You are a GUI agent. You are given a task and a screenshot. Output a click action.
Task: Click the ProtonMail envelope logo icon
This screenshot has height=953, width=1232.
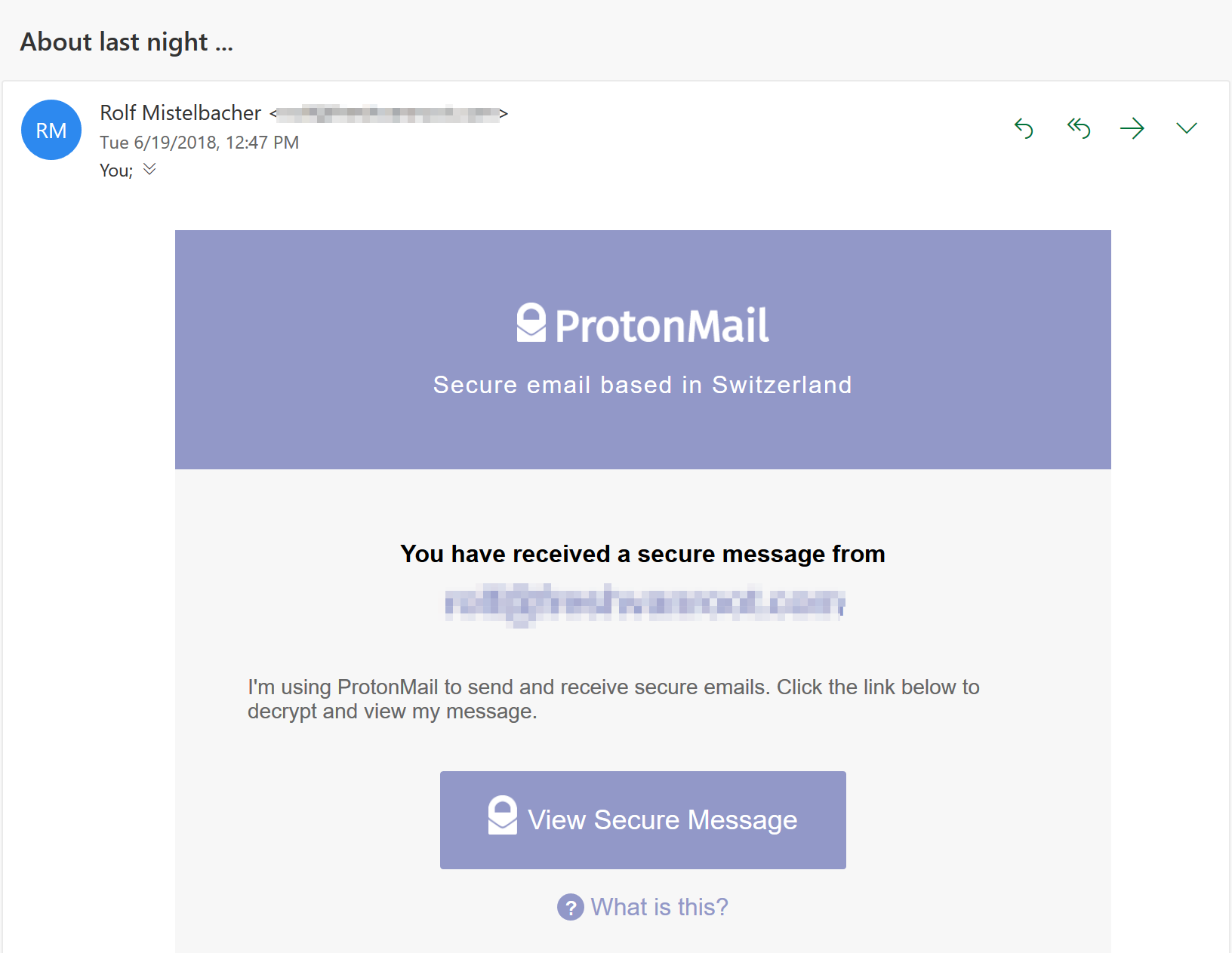click(531, 324)
